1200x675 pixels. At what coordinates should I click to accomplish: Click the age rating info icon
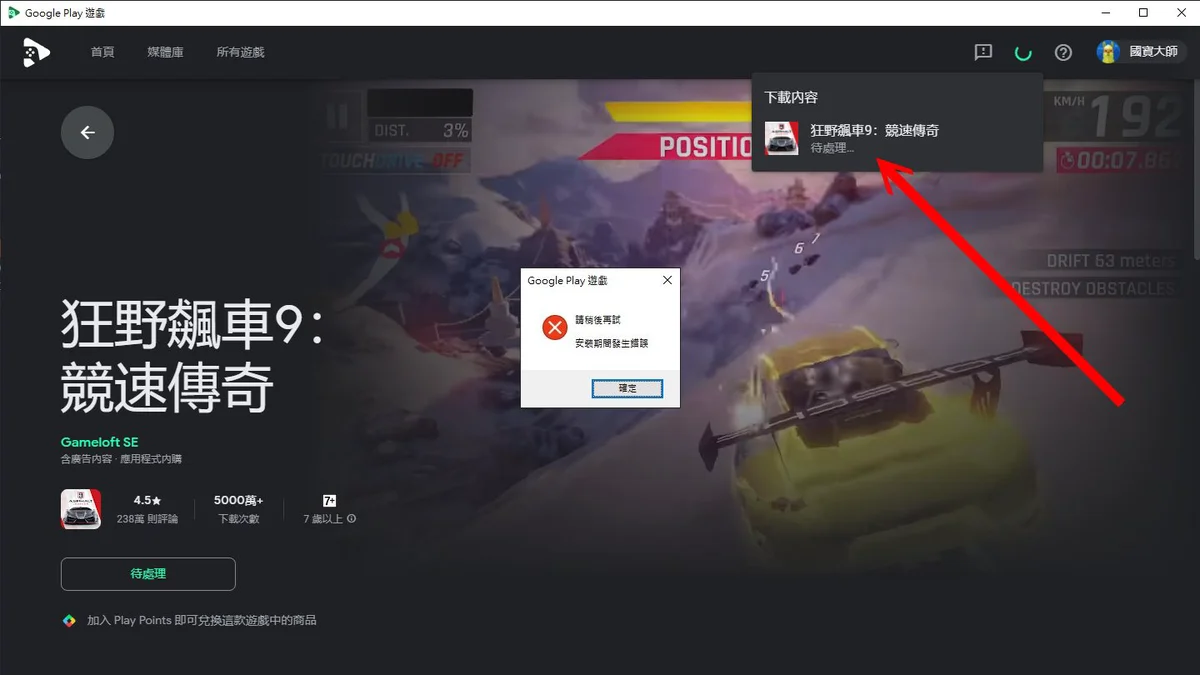pyautogui.click(x=352, y=519)
